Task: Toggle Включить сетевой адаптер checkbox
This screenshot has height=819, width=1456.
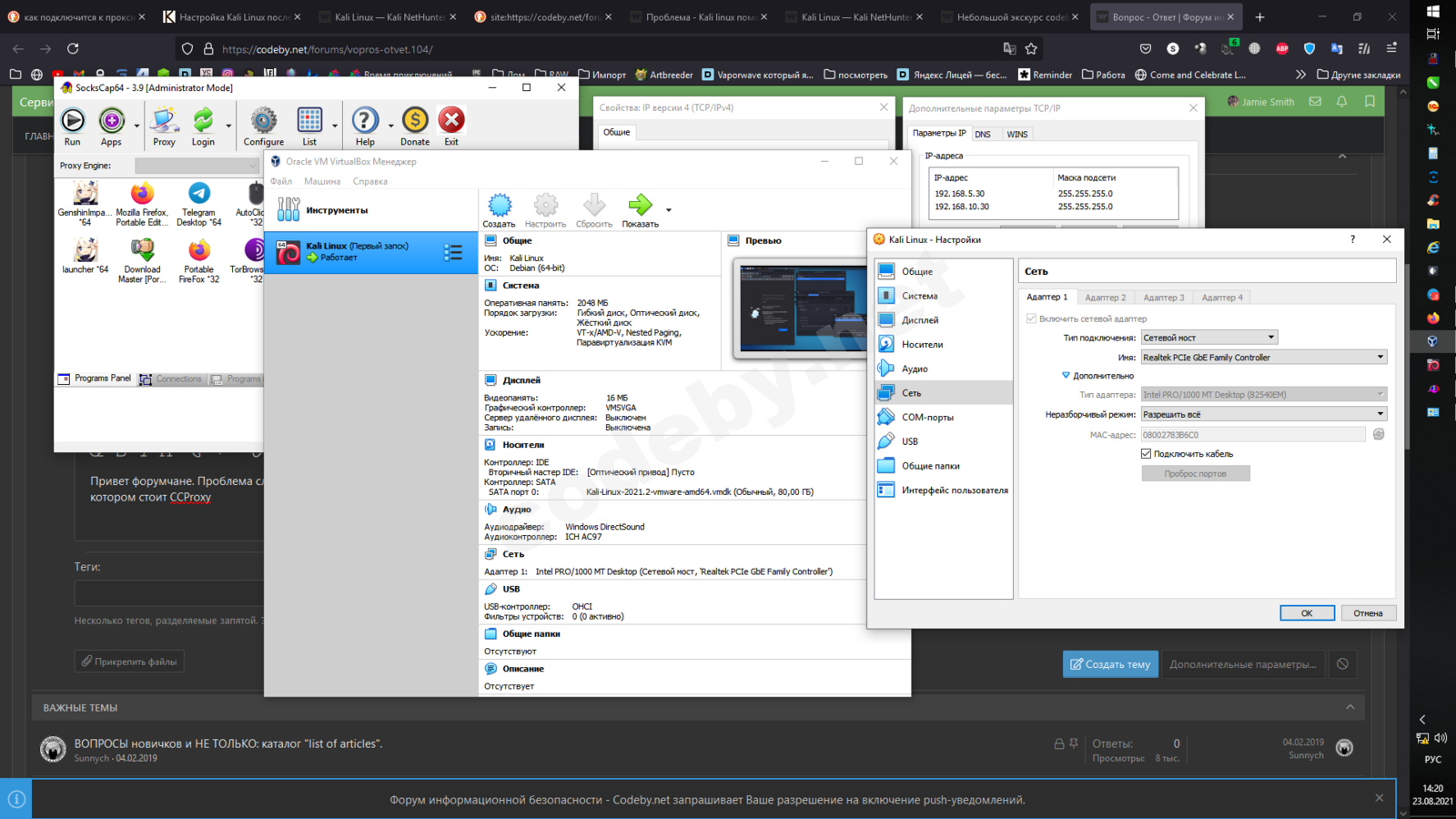Action: pyautogui.click(x=1031, y=318)
